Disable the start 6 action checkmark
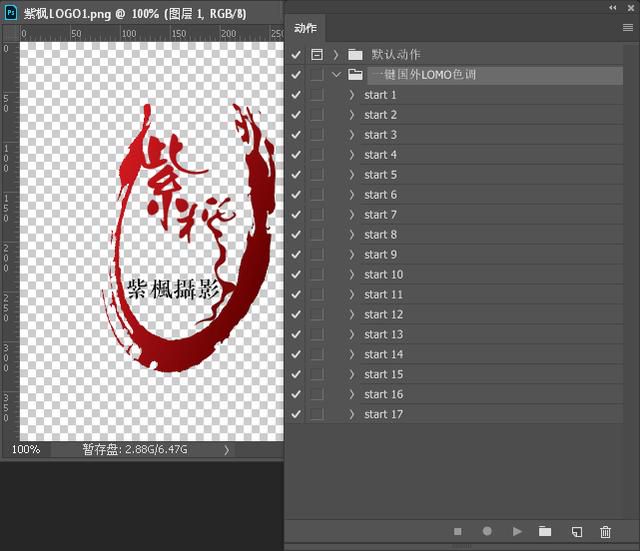This screenshot has width=640, height=551. pos(296,195)
